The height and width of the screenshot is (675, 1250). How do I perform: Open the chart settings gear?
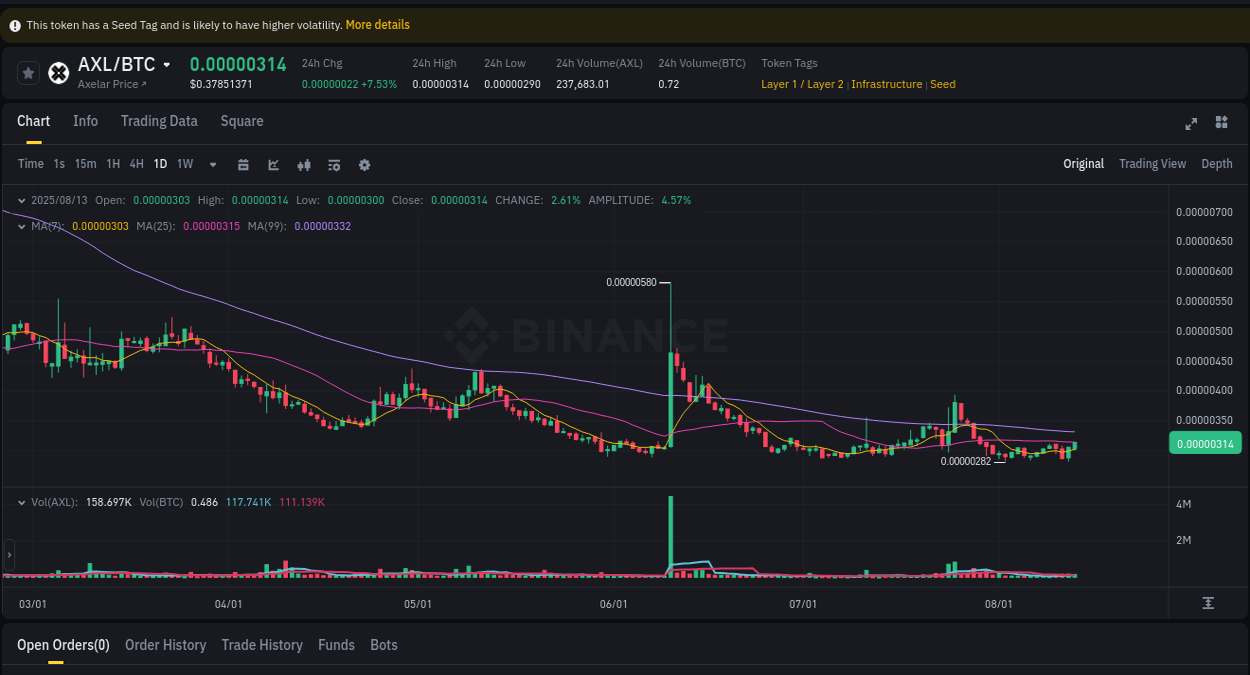coord(364,164)
